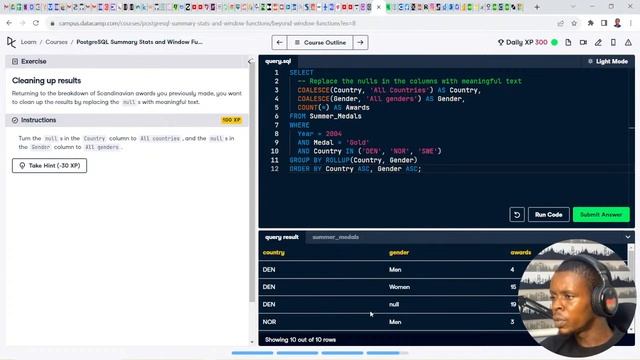Bookmark page with the star icon
Image resolution: width=640 pixels, height=360 pixels.
(x=574, y=23)
